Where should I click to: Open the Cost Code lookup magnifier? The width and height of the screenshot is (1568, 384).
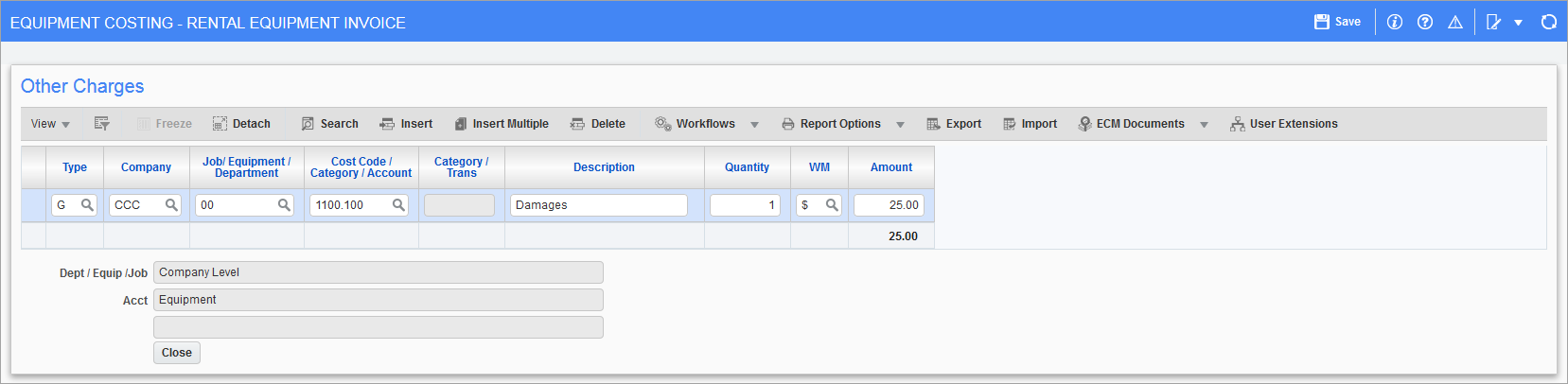pos(398,205)
